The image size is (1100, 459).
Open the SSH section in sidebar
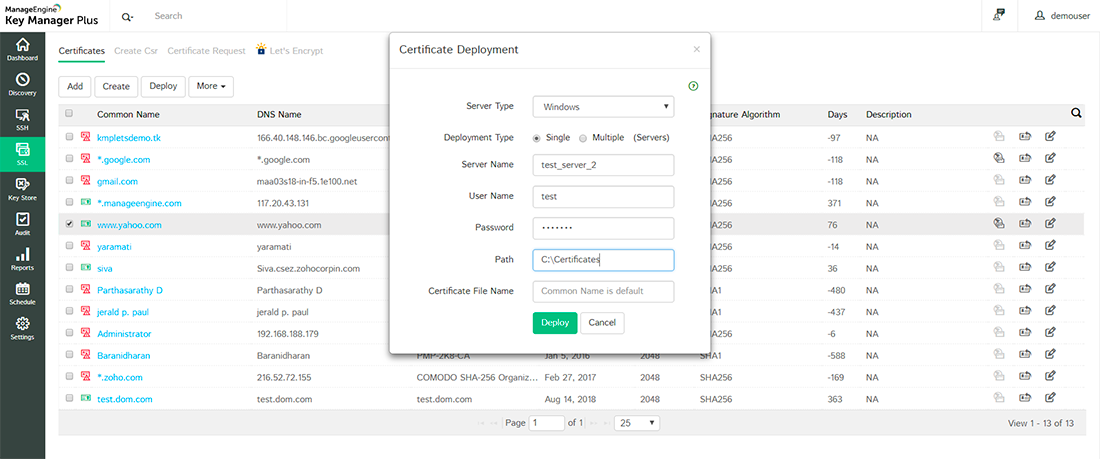pyautogui.click(x=22, y=120)
